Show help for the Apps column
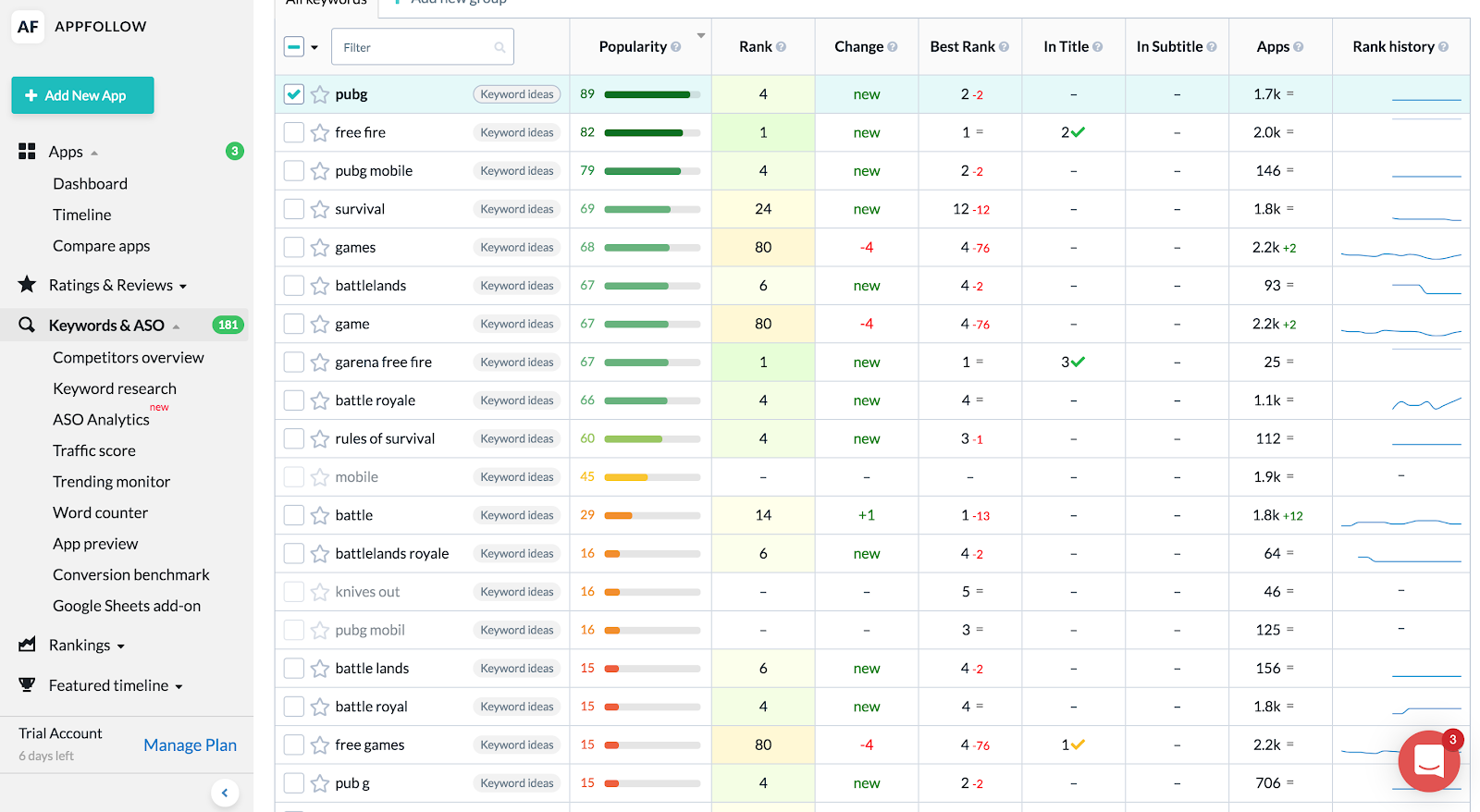The width and height of the screenshot is (1480, 812). click(1299, 47)
